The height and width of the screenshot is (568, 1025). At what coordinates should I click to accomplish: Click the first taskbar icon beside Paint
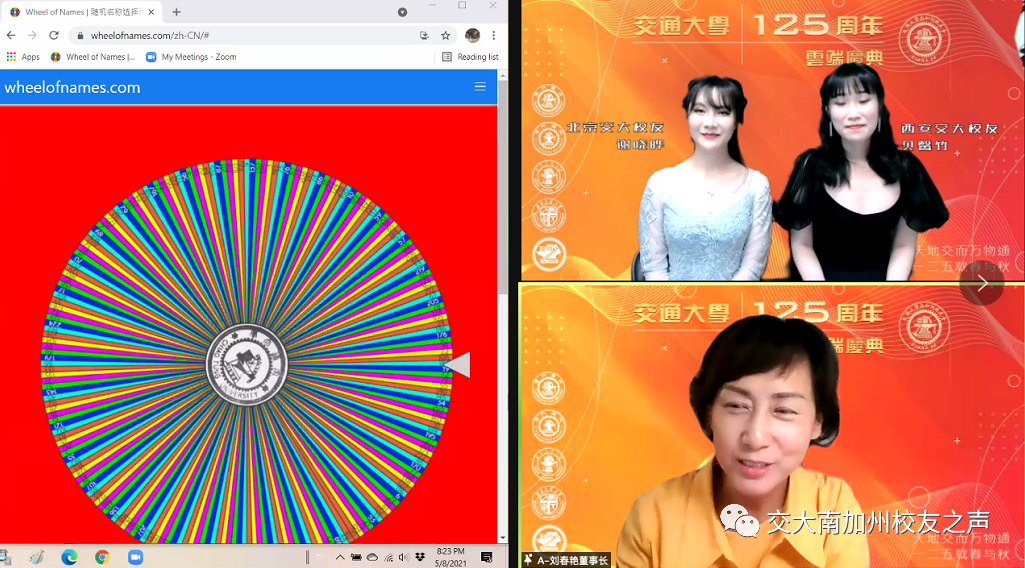(x=5, y=558)
